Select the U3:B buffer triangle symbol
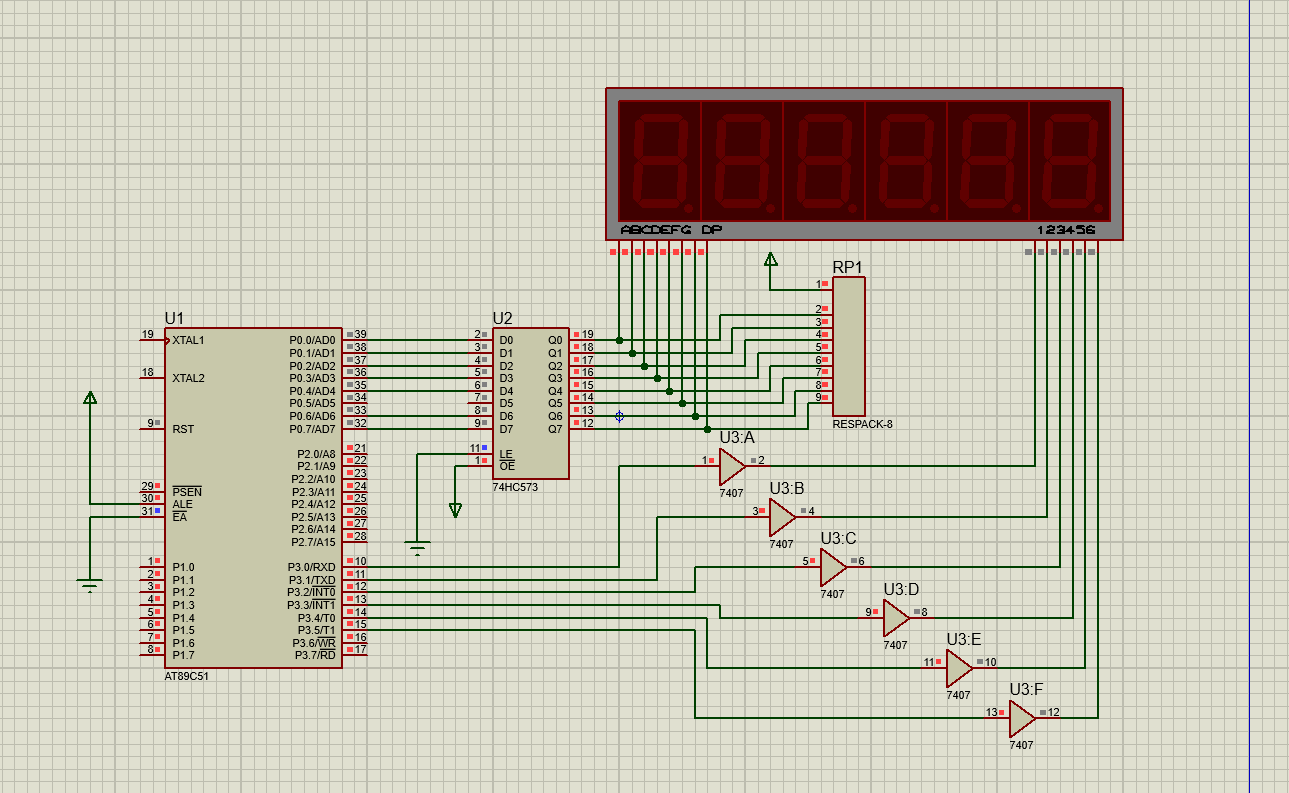Image resolution: width=1289 pixels, height=793 pixels. coord(782,517)
